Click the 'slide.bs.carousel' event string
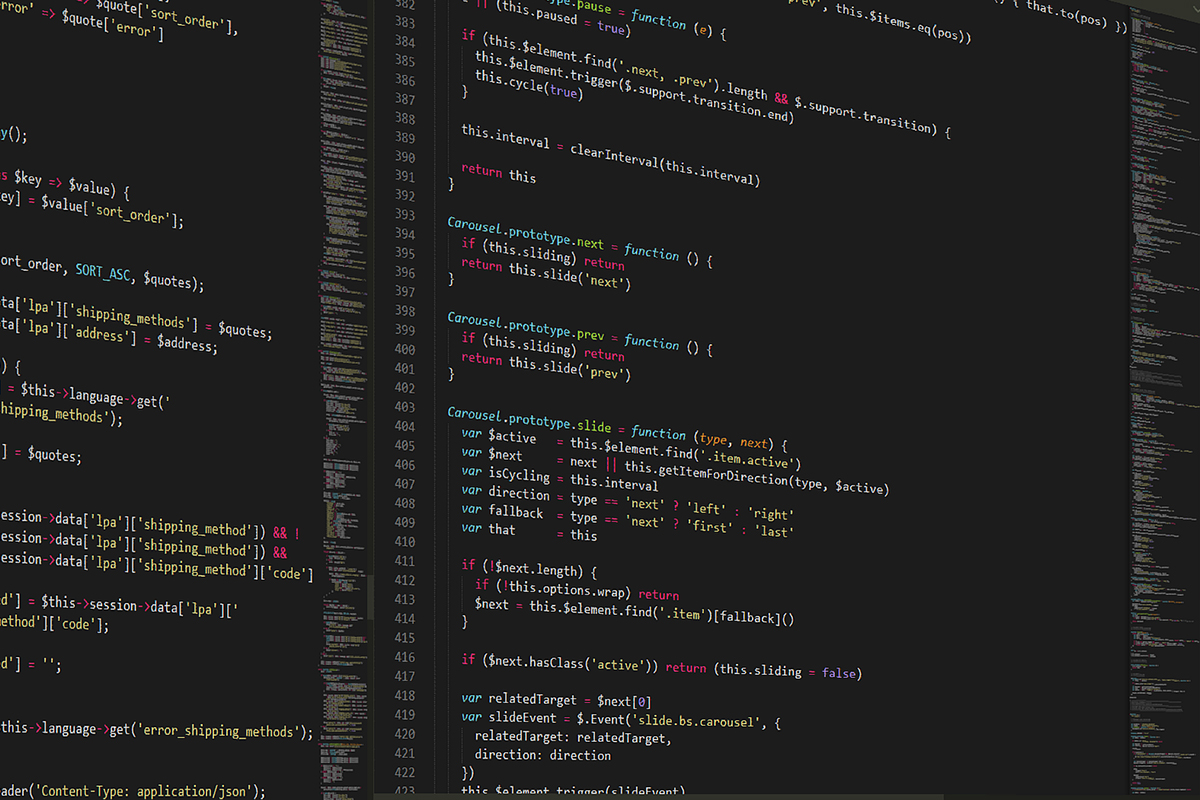Viewport: 1200px width, 800px height. click(x=698, y=721)
